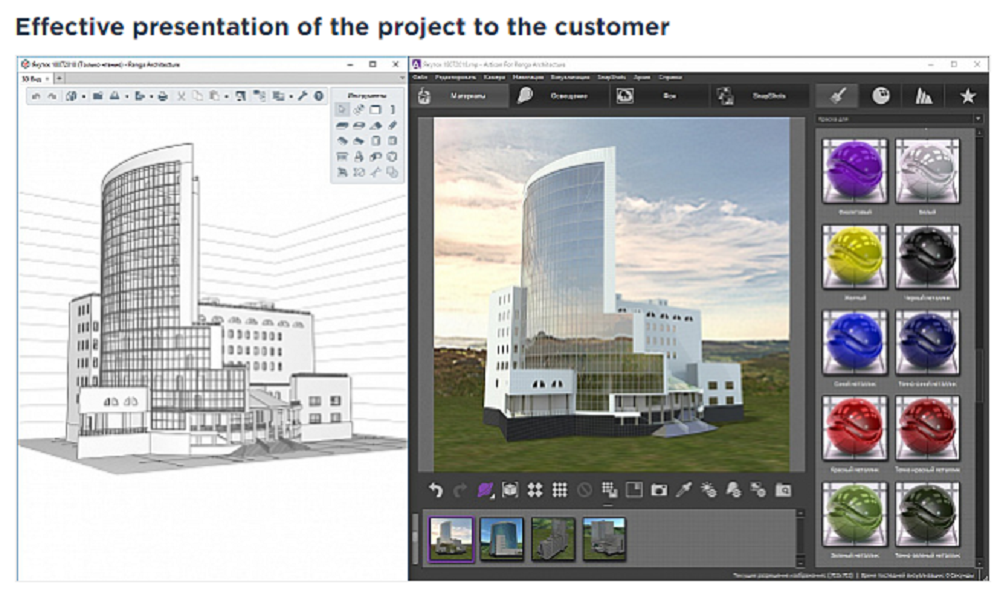Select the eyedropper tool in Artisan
Viewport: 1000px width, 593px height.
click(x=685, y=489)
